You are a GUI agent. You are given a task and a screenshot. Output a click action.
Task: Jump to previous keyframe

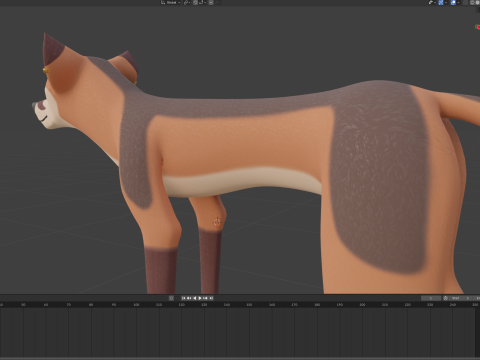coord(189,298)
